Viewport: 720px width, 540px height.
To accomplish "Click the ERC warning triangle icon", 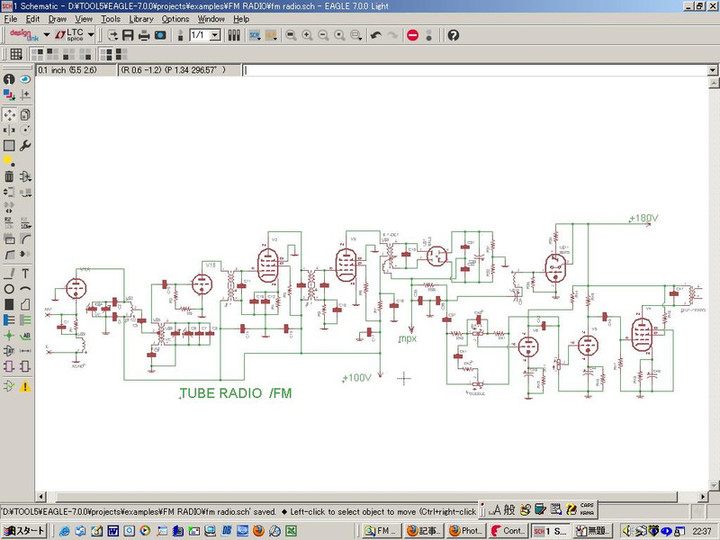I will click(x=25, y=386).
